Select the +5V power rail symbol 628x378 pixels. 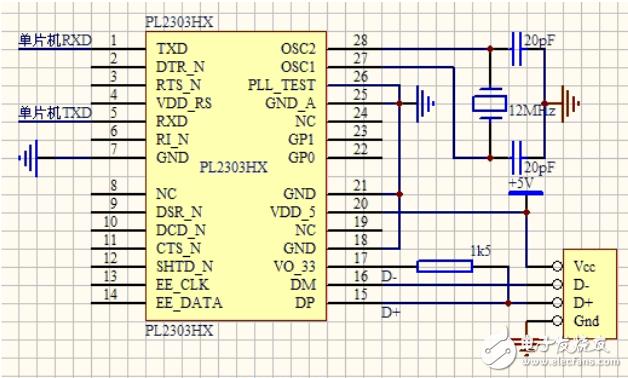(526, 193)
